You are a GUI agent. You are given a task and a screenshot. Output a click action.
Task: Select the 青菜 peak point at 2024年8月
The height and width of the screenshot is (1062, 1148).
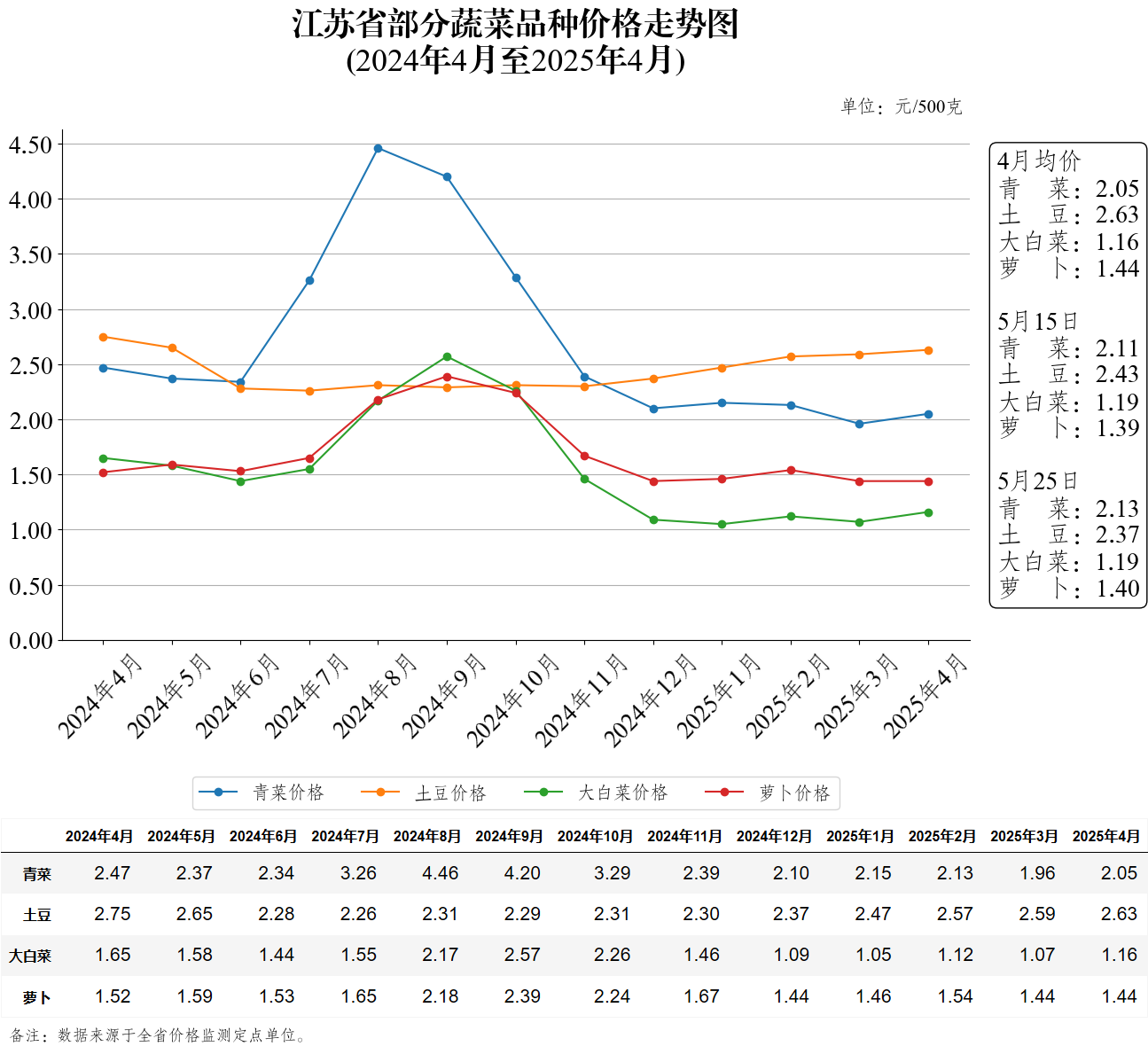pos(379,149)
